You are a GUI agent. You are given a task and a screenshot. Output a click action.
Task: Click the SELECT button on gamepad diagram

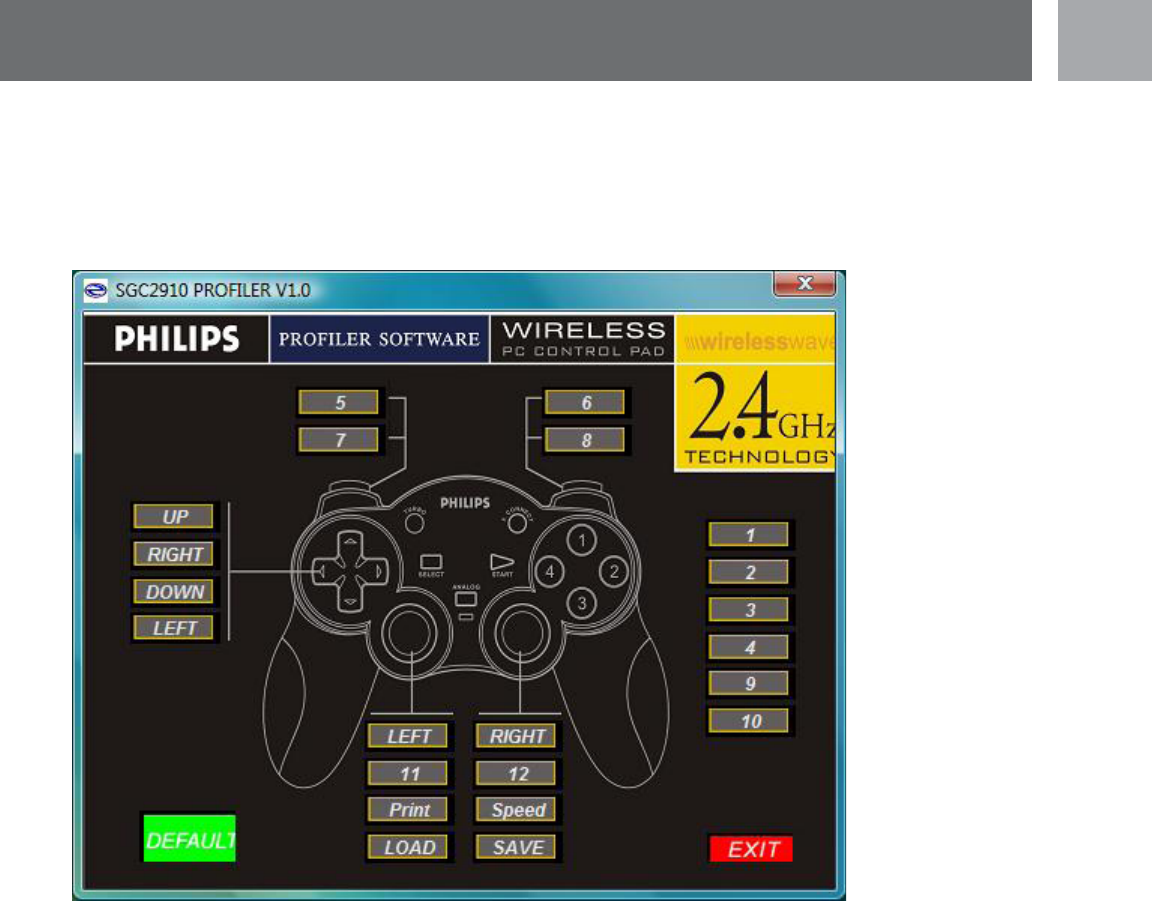431,563
